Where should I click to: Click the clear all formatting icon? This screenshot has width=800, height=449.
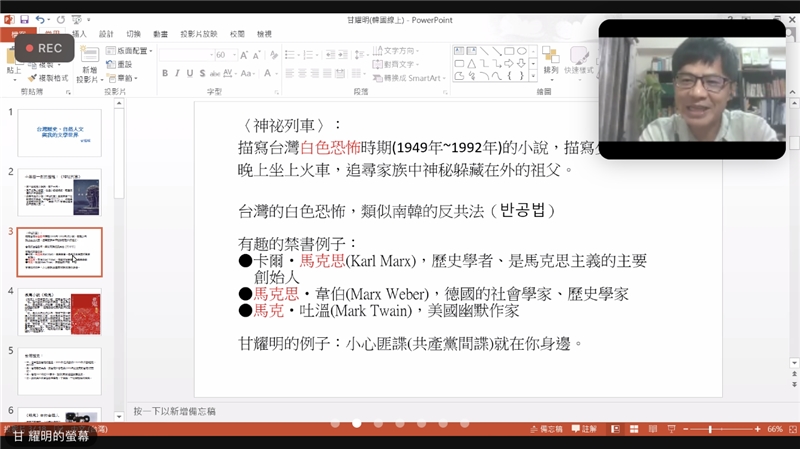(274, 55)
